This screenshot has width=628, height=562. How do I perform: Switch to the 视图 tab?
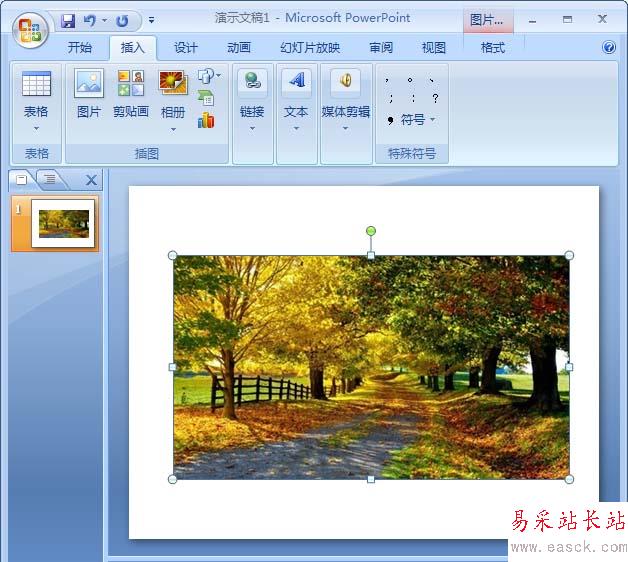[434, 48]
